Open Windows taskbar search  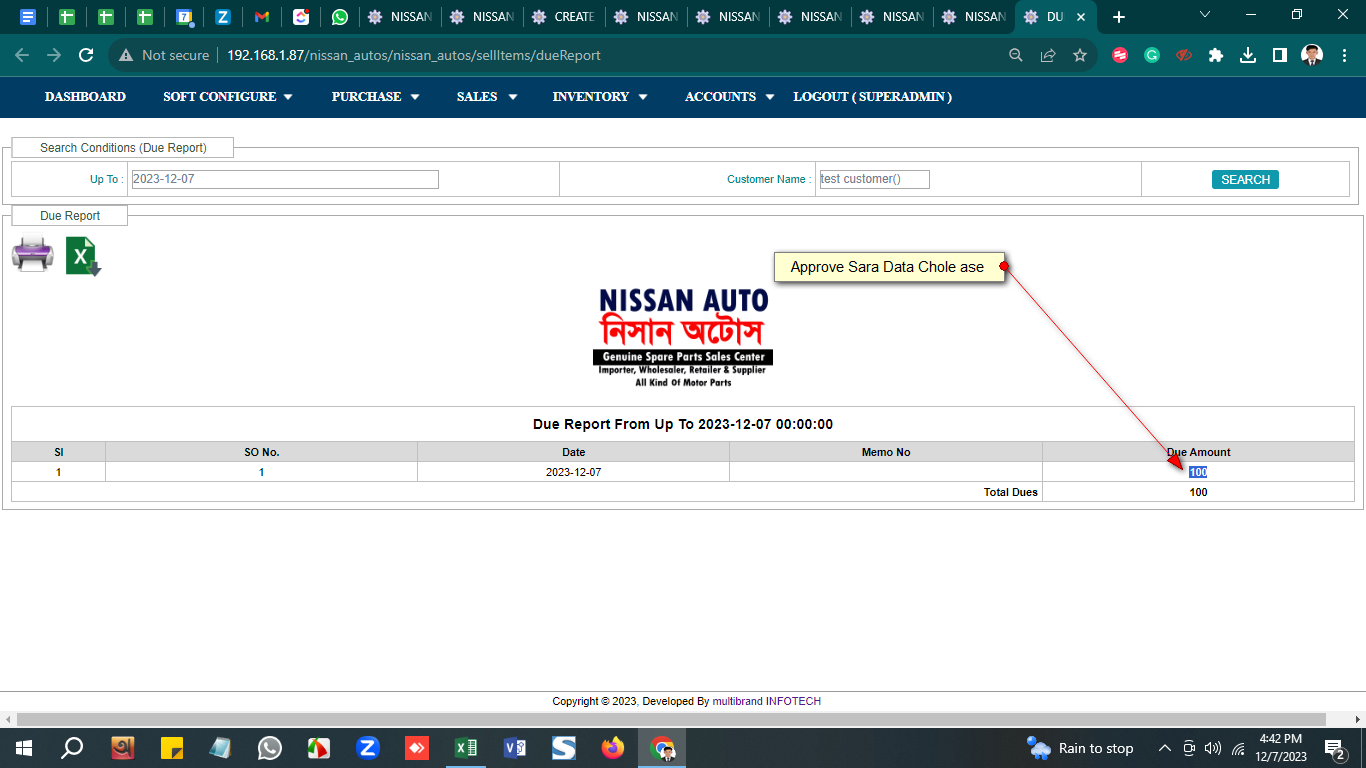pos(72,748)
